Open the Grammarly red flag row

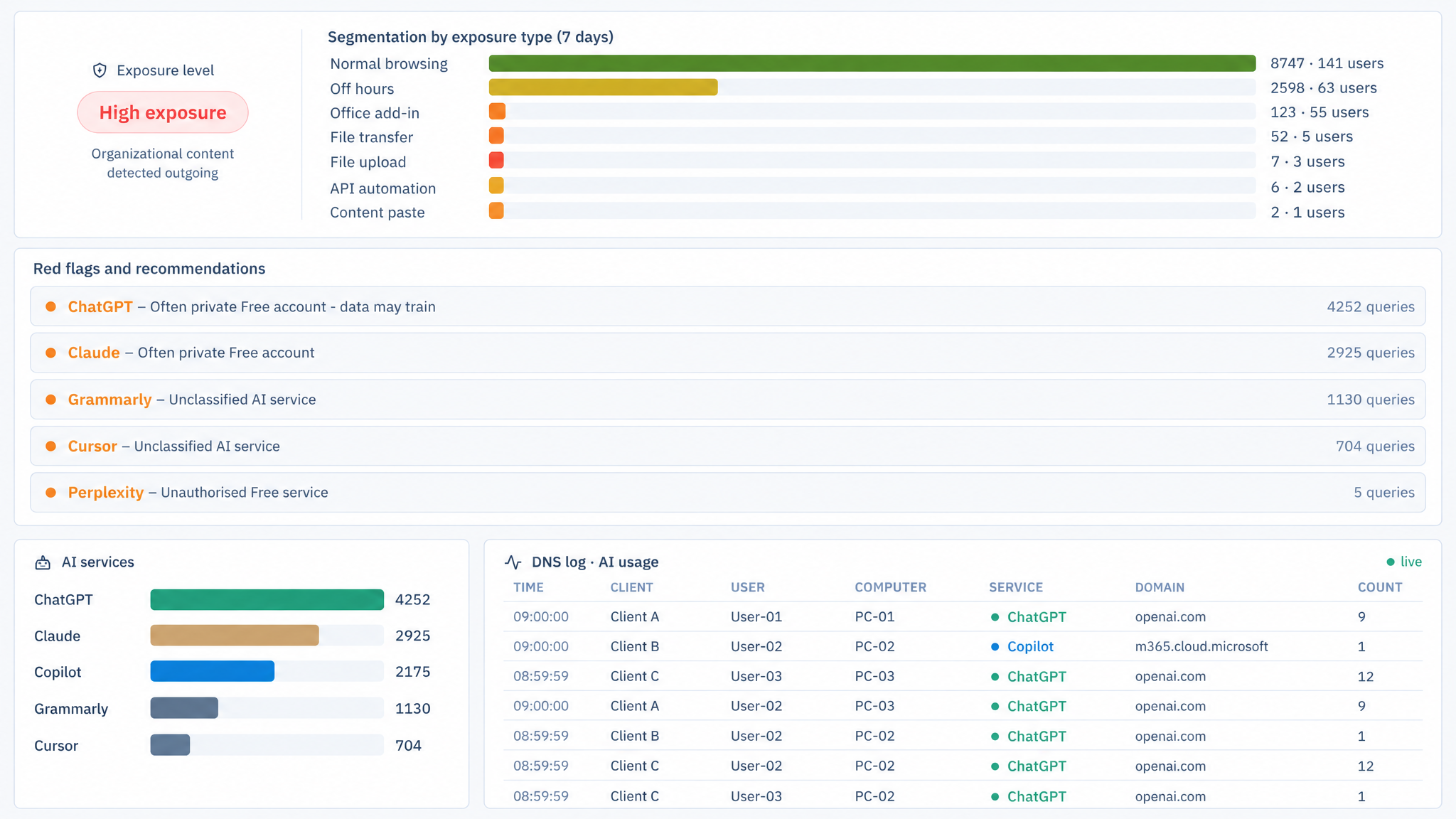tap(727, 400)
